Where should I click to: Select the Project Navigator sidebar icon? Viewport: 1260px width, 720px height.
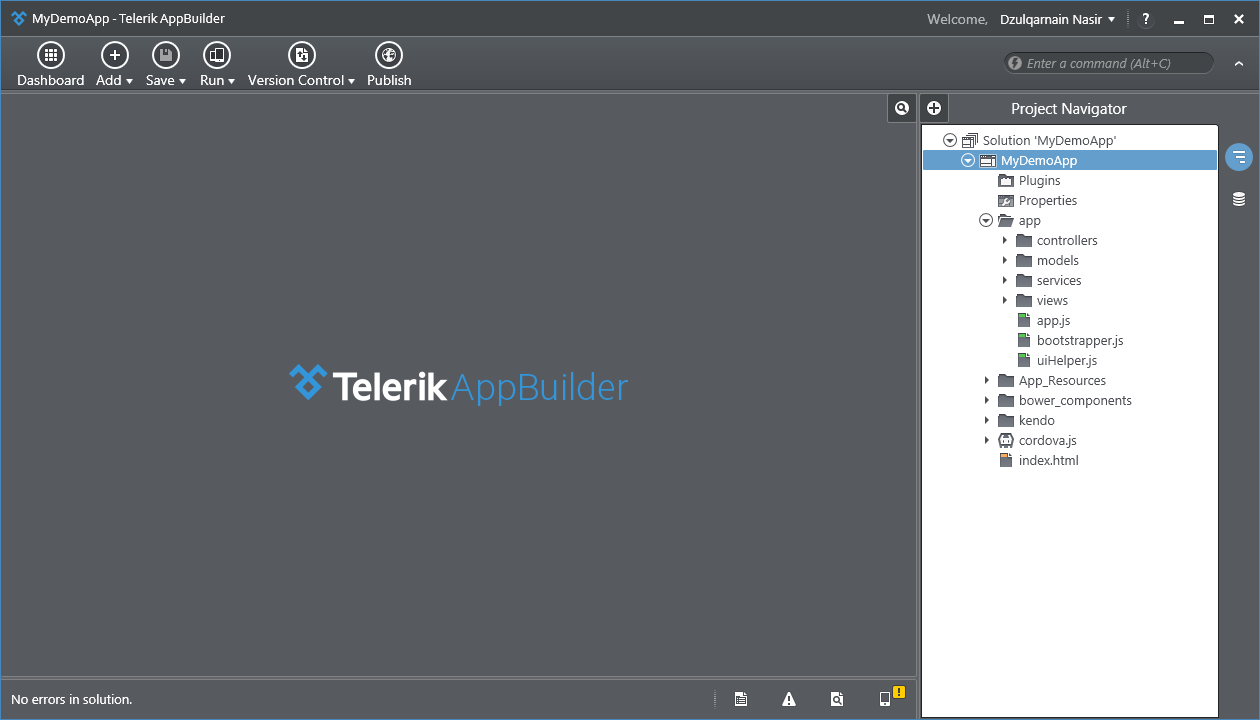(1239, 157)
